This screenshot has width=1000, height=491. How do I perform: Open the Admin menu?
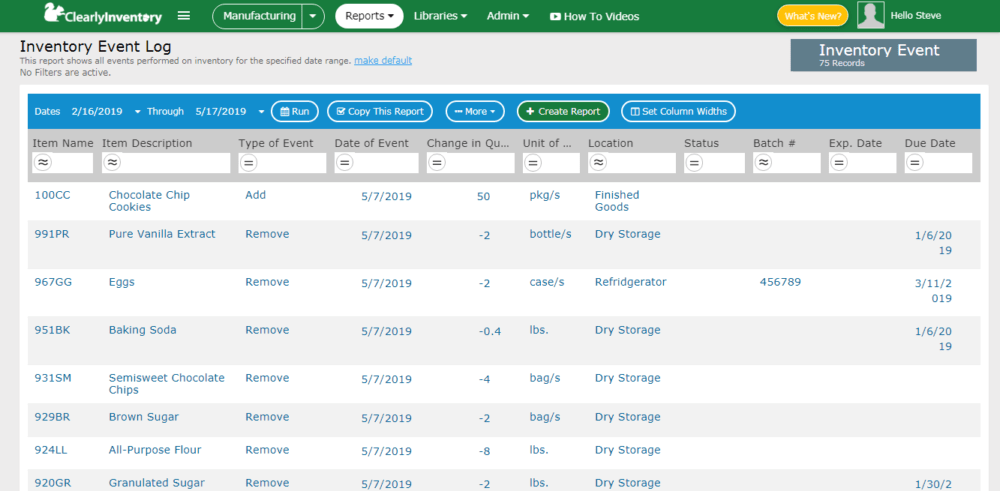click(x=508, y=16)
